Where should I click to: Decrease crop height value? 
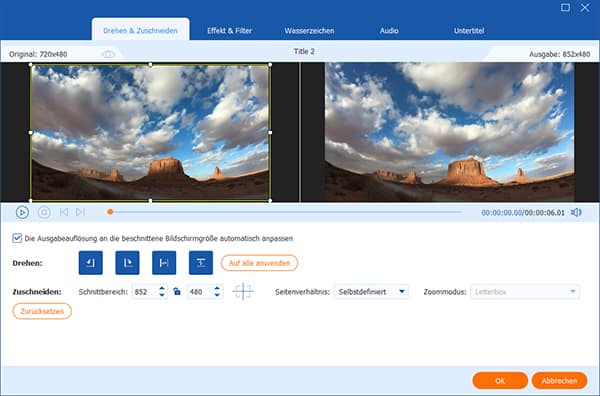(x=217, y=295)
